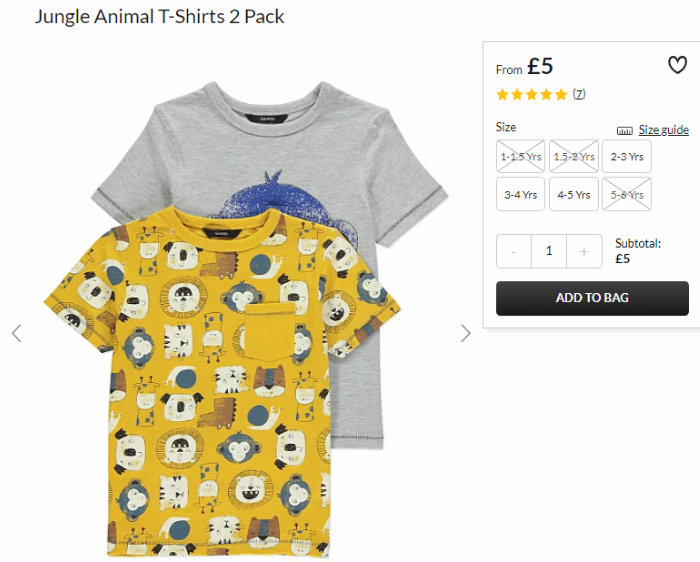The width and height of the screenshot is (700, 562).
Task: Click the ruler icon beside Size guide
Action: click(625, 131)
